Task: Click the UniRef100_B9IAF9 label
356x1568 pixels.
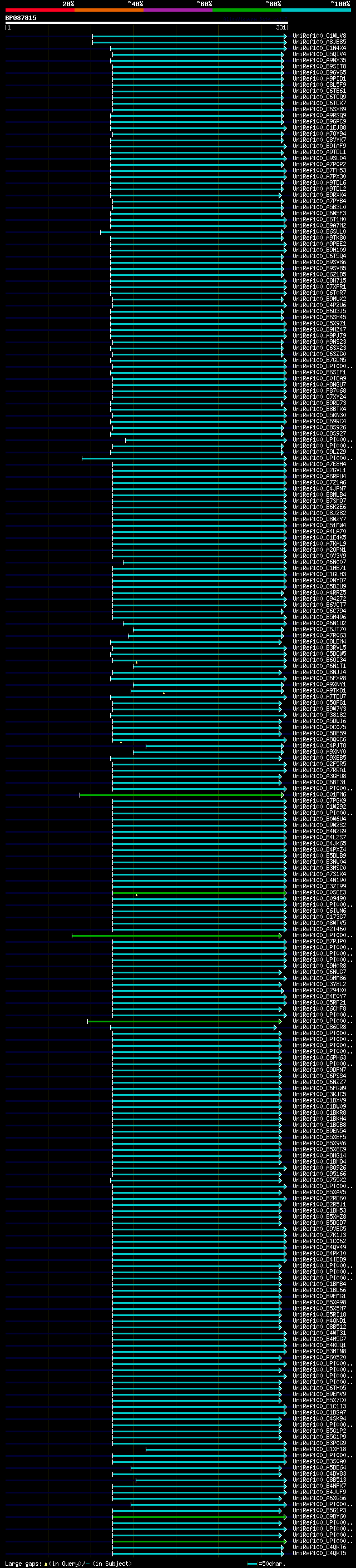Action: (319, 146)
